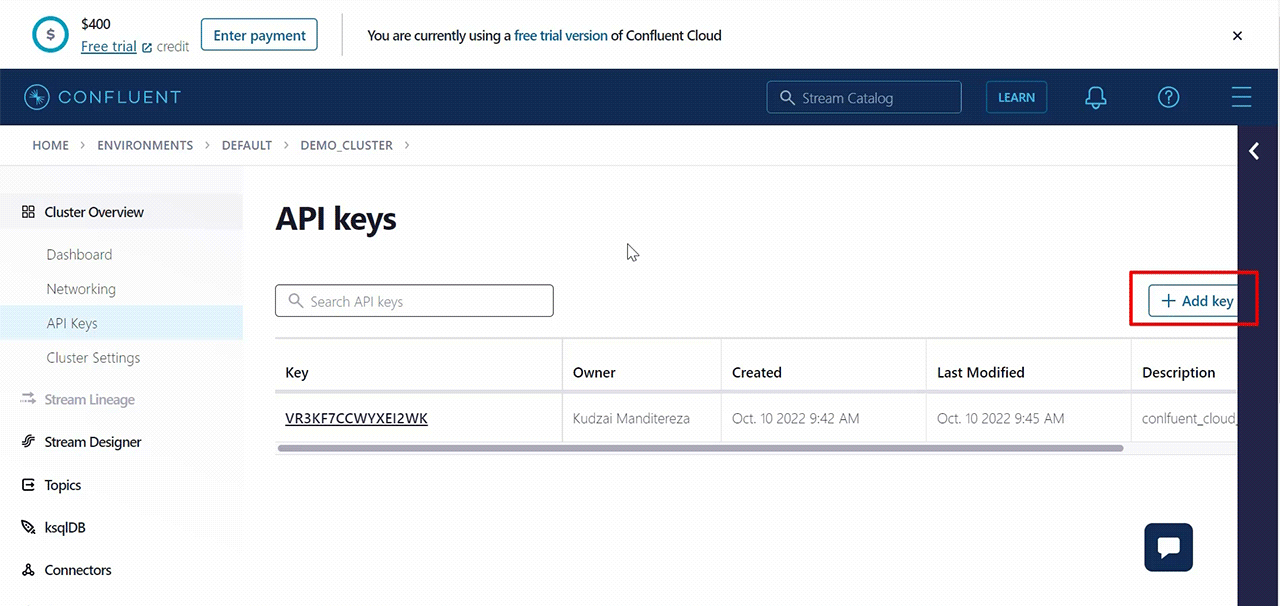Click the Topics icon in sidebar
The width and height of the screenshot is (1280, 606).
(x=28, y=485)
